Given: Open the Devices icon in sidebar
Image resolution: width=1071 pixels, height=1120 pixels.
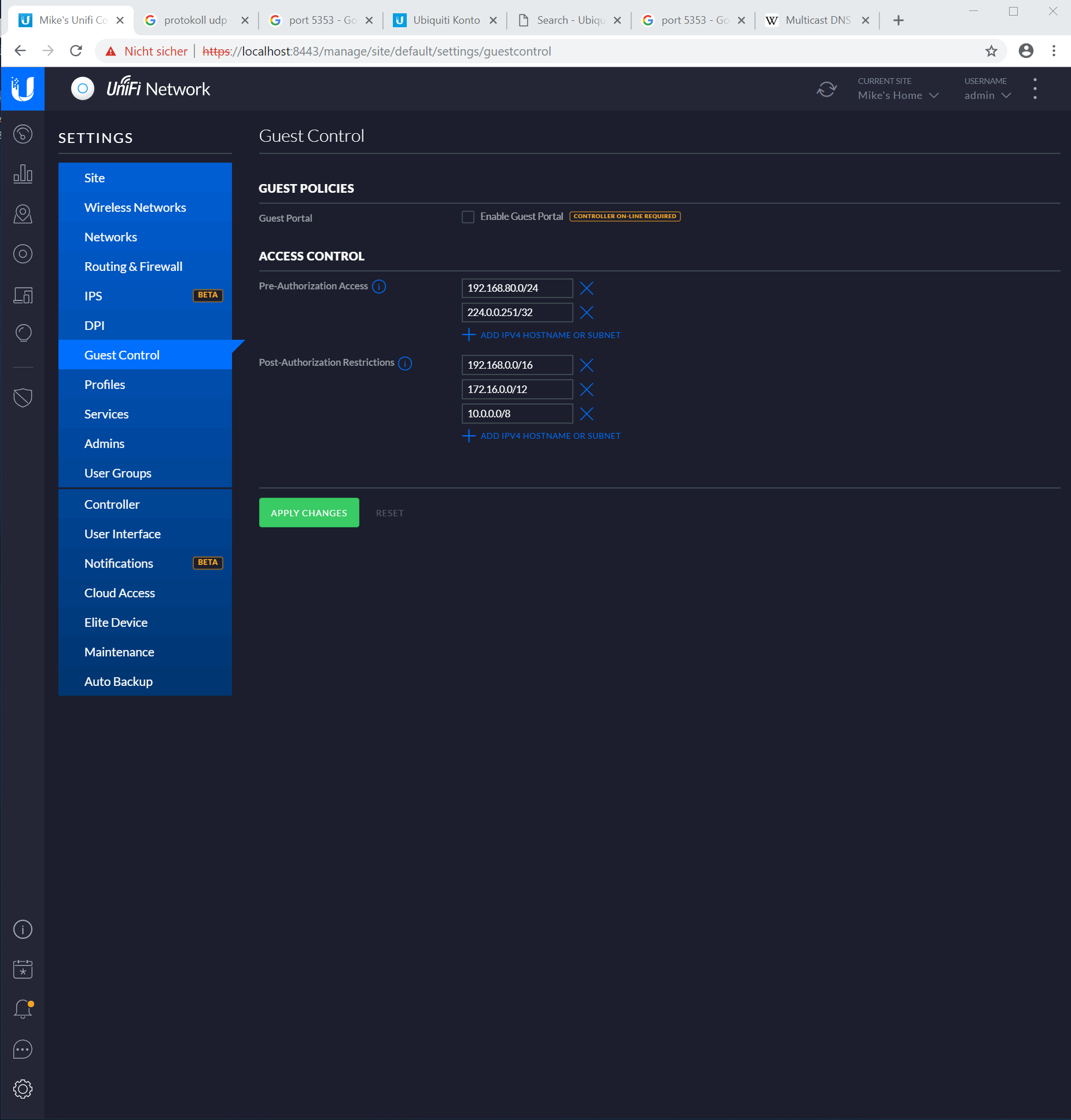Looking at the screenshot, I should coord(23,254).
